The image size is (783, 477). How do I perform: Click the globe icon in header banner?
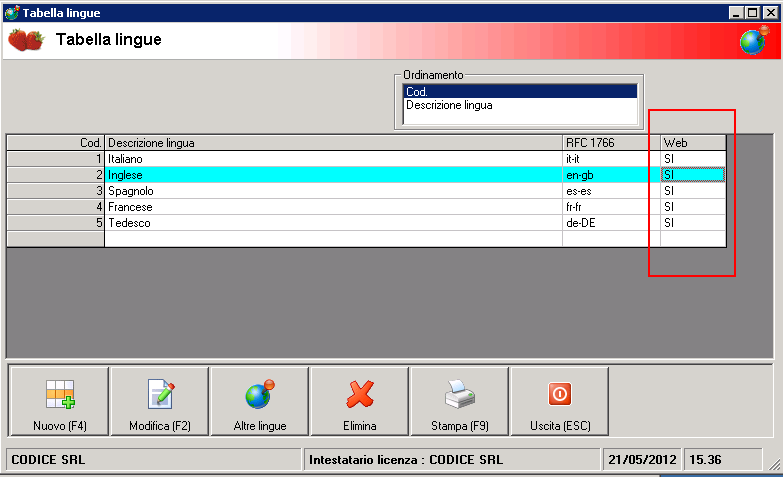coord(755,40)
